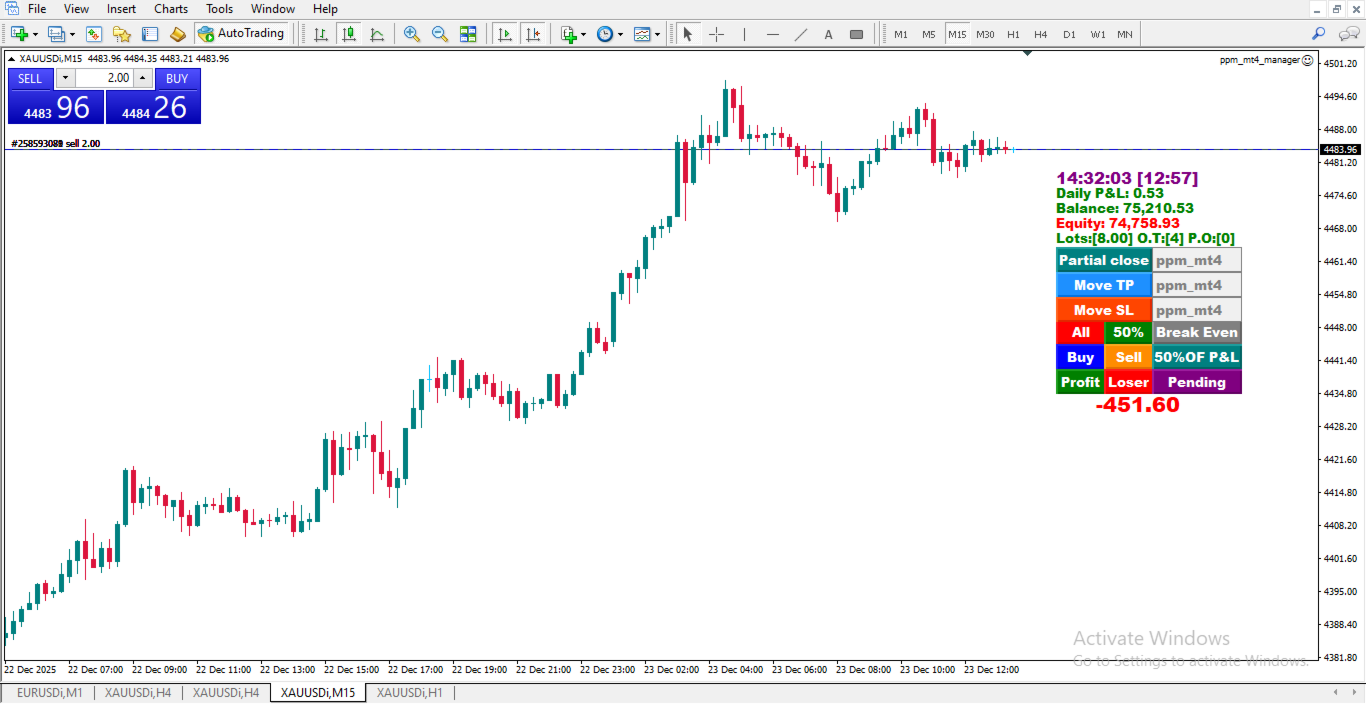Select the Text label tool
Screen dimensions: 1366x704
pyautogui.click(x=828, y=34)
